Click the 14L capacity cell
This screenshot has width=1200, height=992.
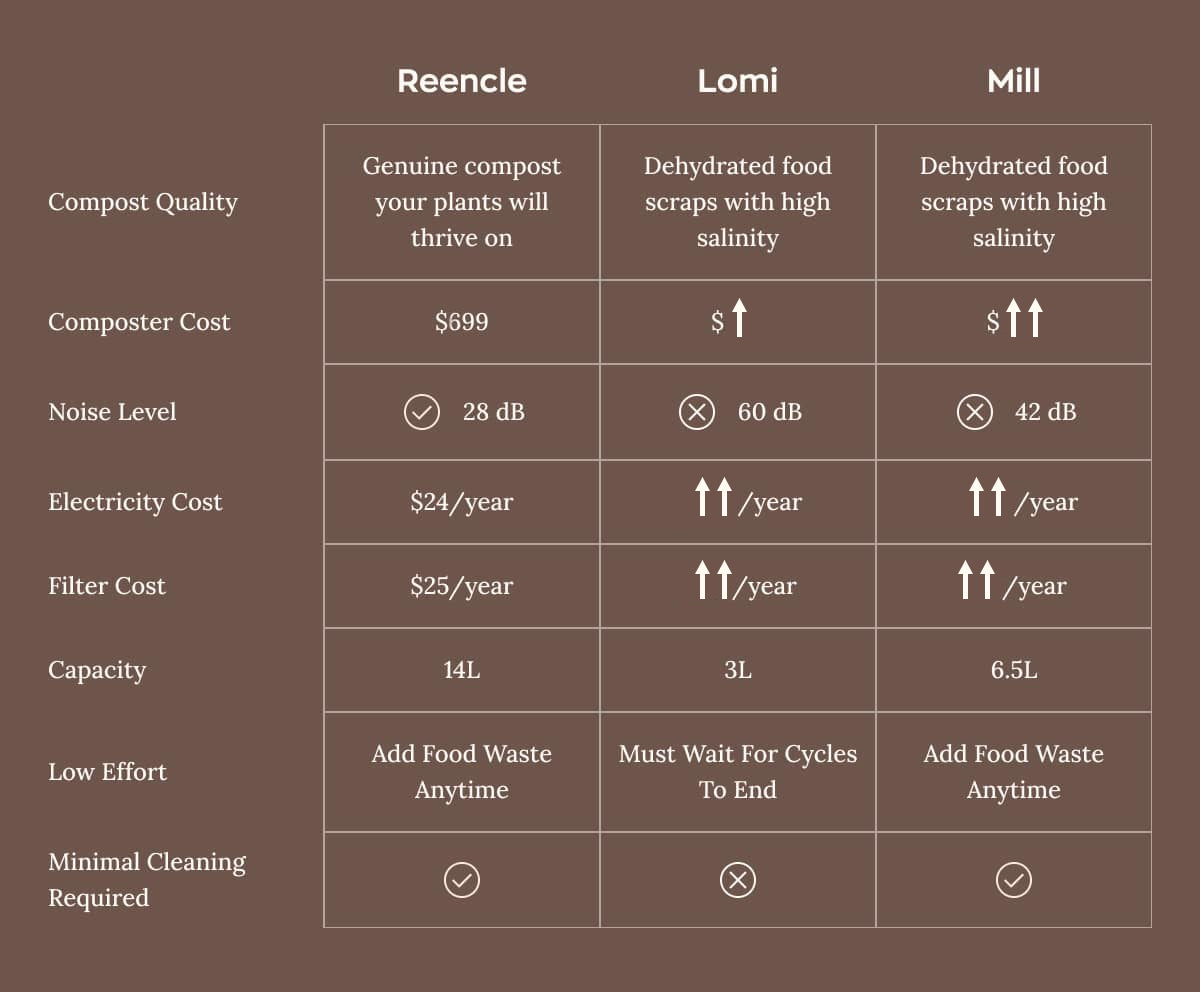click(462, 670)
